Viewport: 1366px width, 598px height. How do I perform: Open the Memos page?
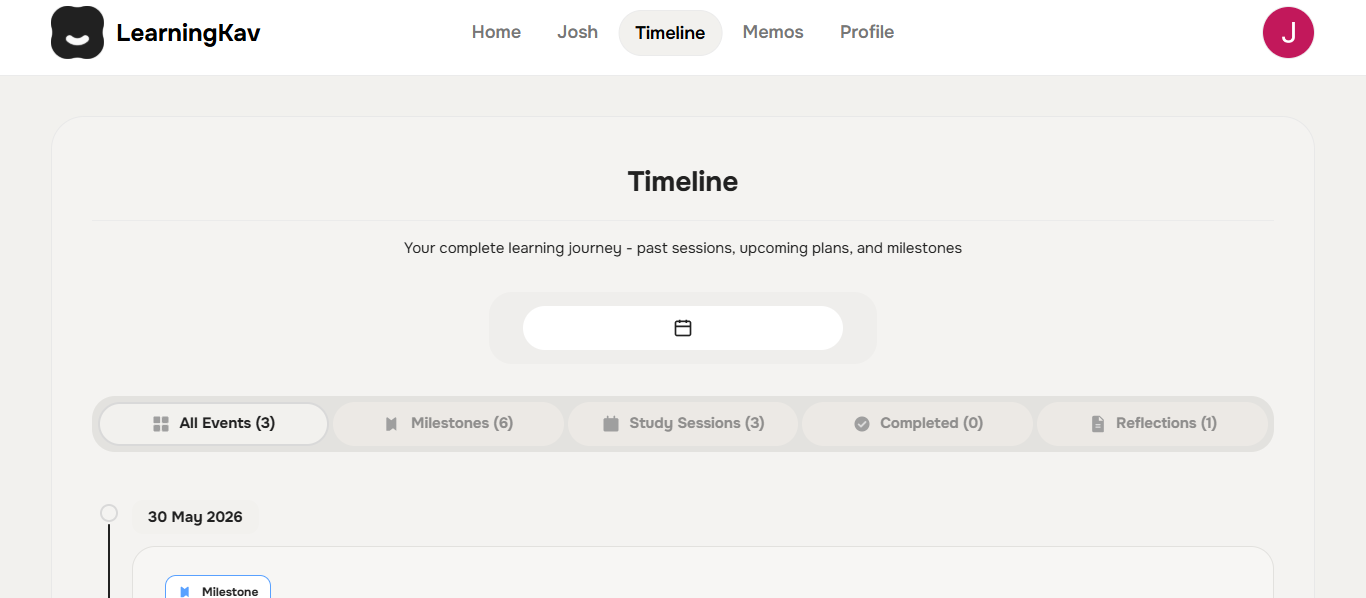click(x=773, y=32)
